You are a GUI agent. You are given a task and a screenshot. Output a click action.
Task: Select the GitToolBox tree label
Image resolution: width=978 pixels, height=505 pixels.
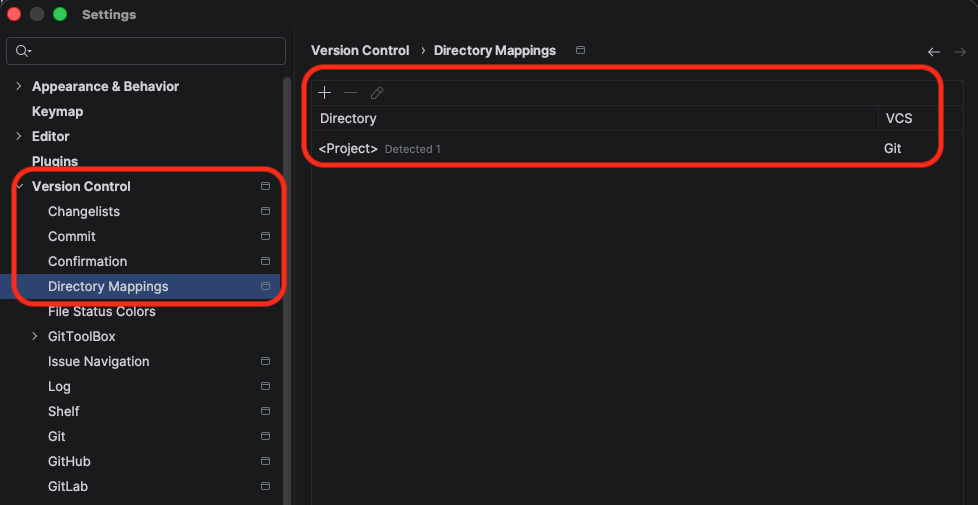(82, 336)
